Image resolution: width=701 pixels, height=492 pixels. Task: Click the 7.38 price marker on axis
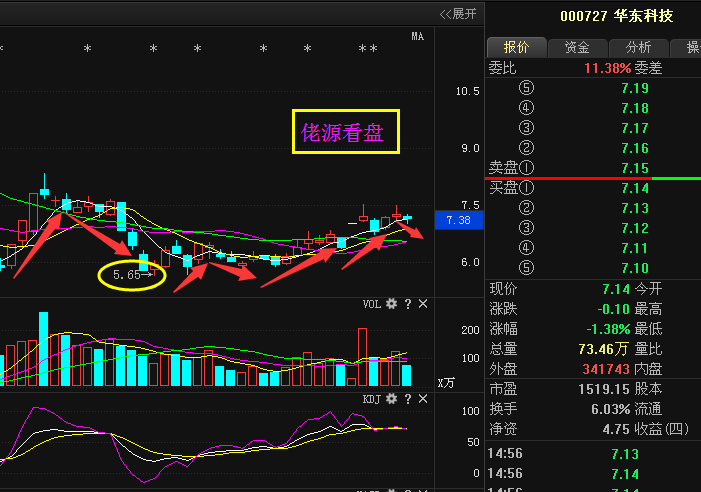(457, 220)
